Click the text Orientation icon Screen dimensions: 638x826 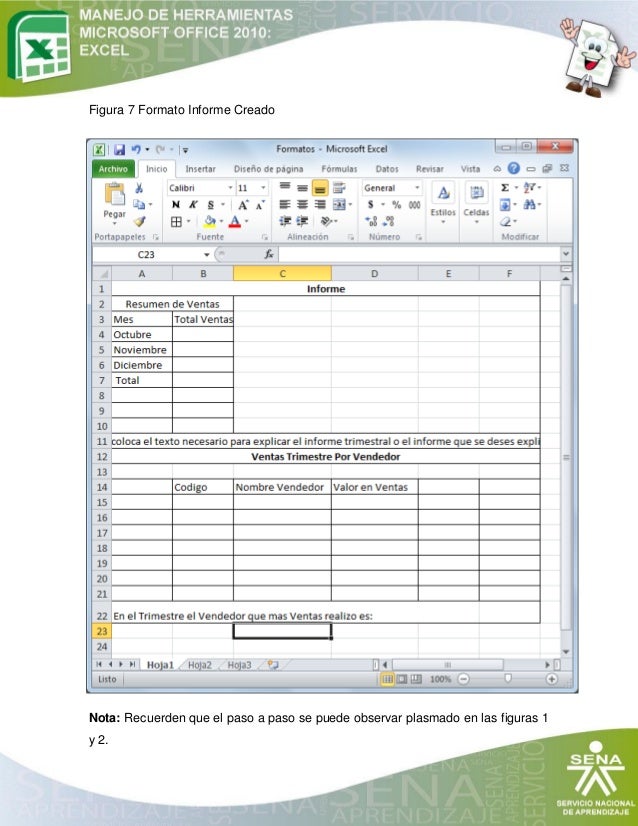[x=327, y=221]
